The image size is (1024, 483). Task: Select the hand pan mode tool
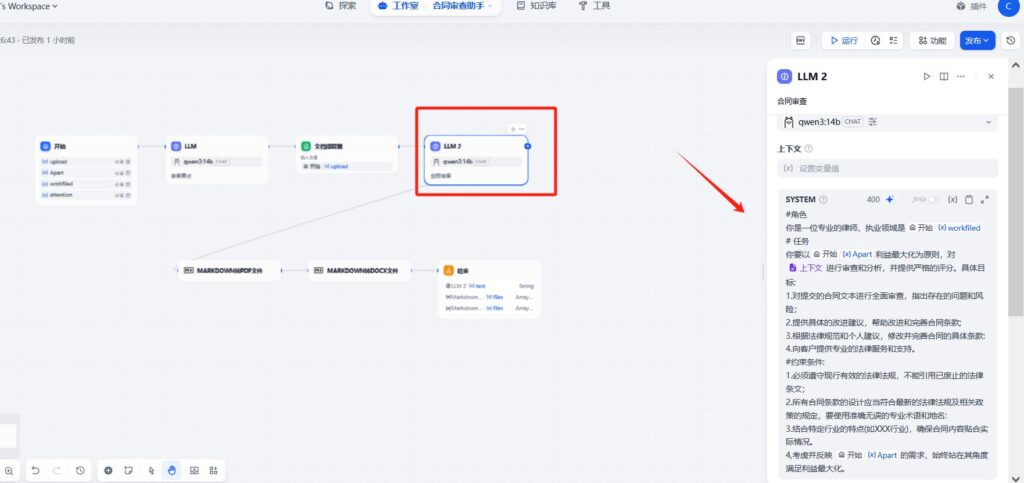point(172,470)
